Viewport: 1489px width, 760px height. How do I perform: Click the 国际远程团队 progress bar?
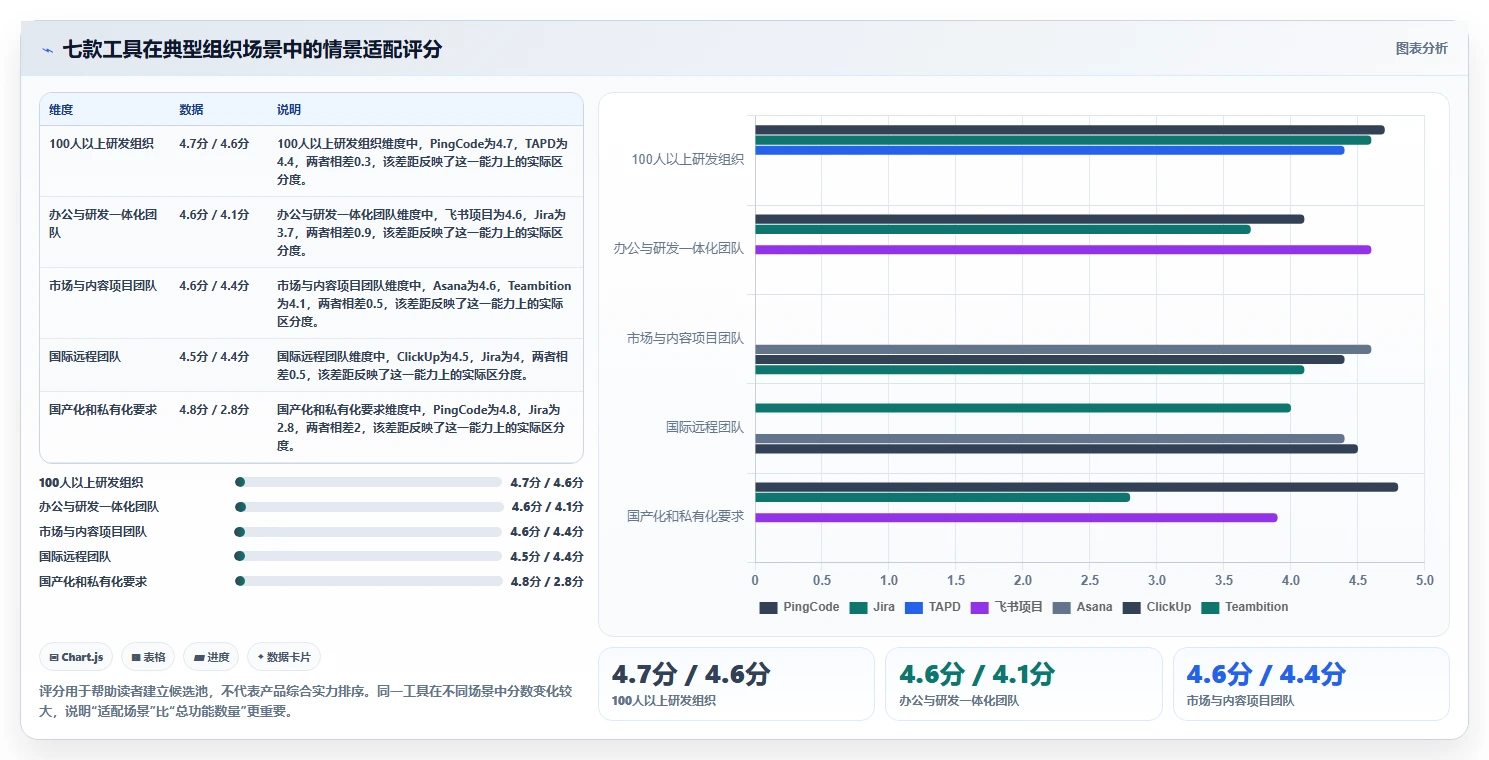(368, 556)
